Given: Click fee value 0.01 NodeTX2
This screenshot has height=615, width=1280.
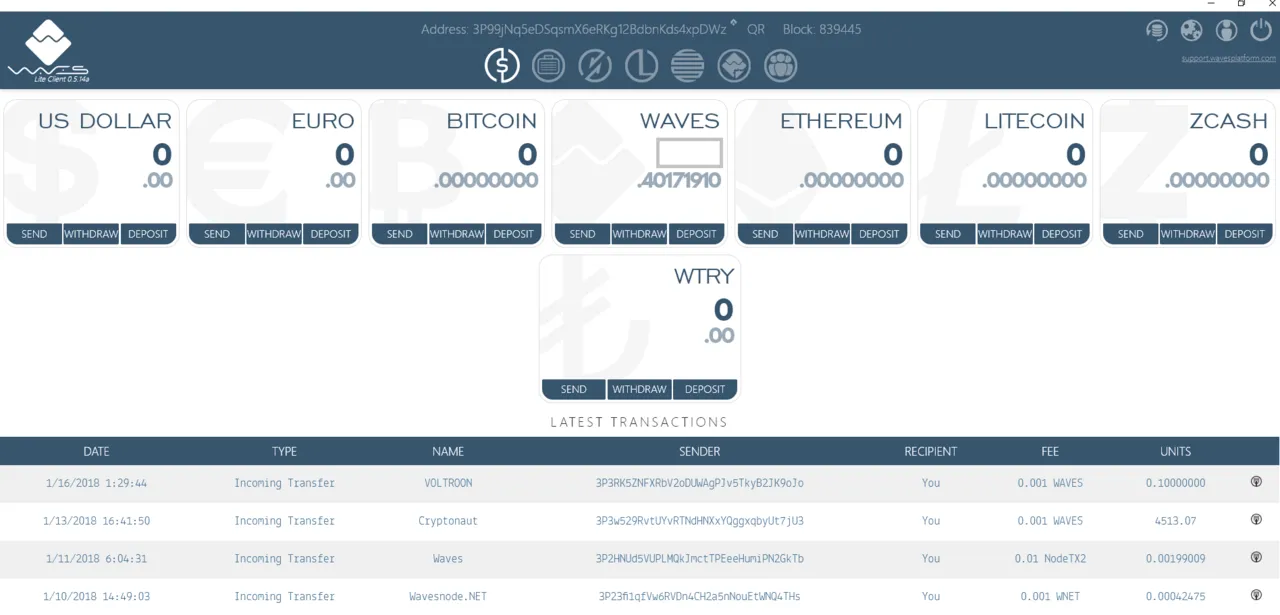Looking at the screenshot, I should 1050,559.
